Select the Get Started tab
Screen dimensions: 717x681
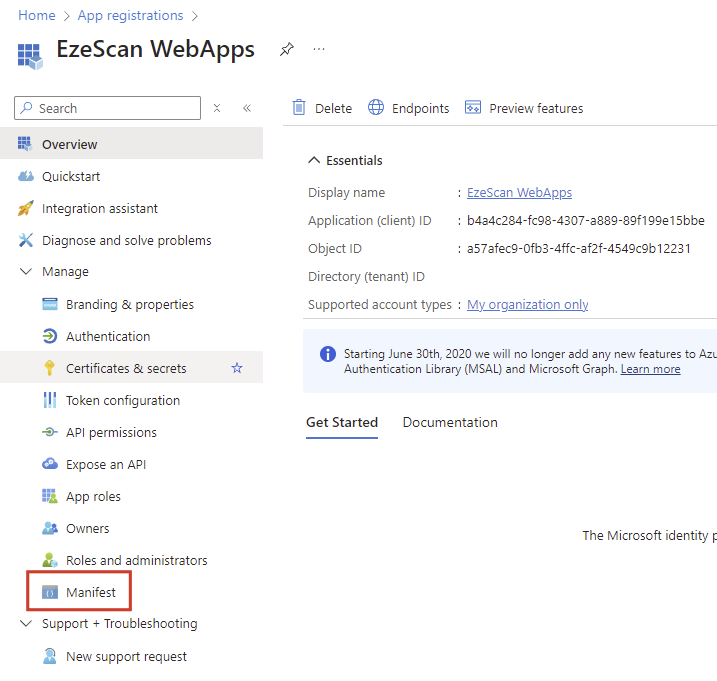coord(342,422)
